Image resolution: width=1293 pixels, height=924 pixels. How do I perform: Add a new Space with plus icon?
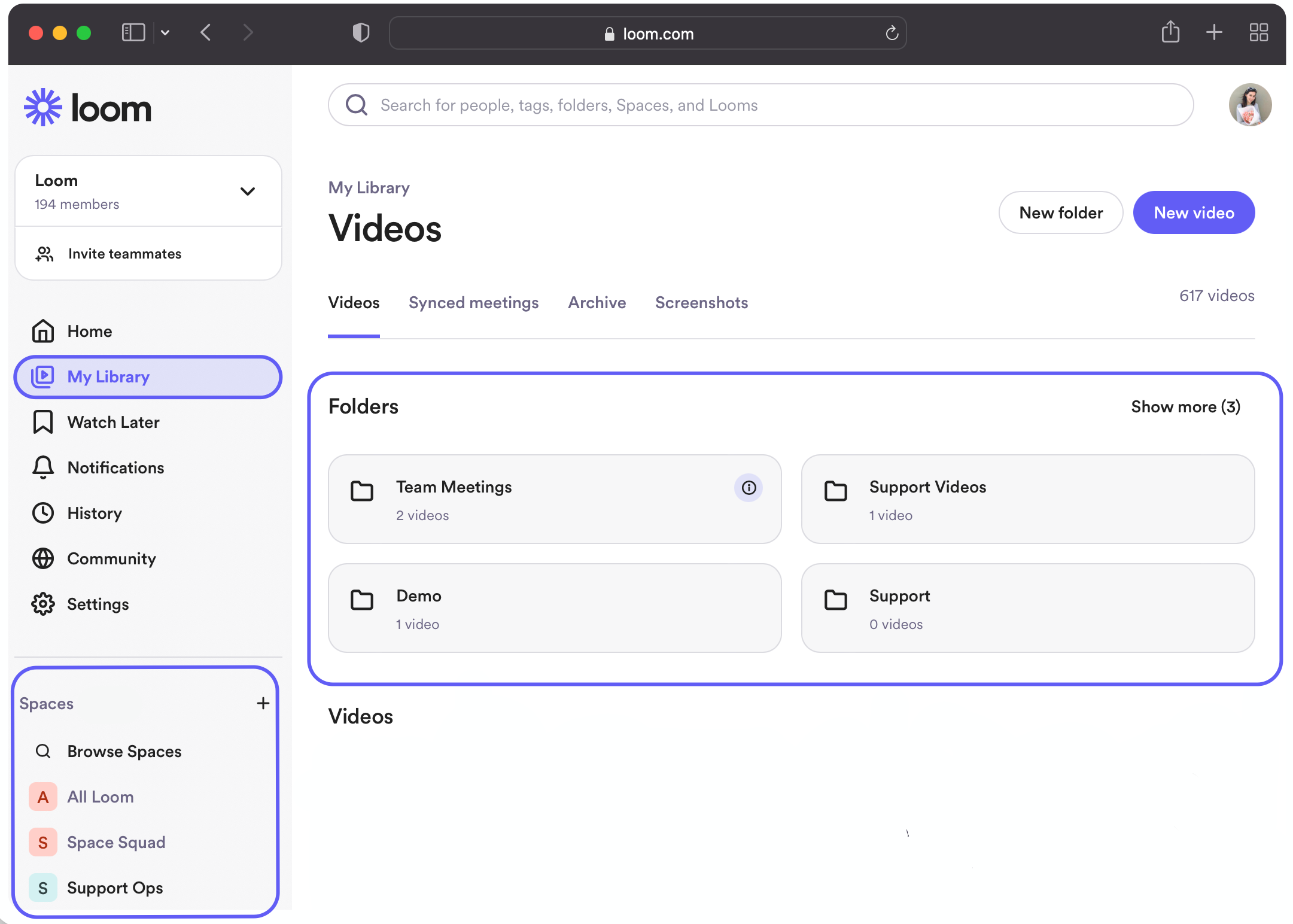coord(263,703)
